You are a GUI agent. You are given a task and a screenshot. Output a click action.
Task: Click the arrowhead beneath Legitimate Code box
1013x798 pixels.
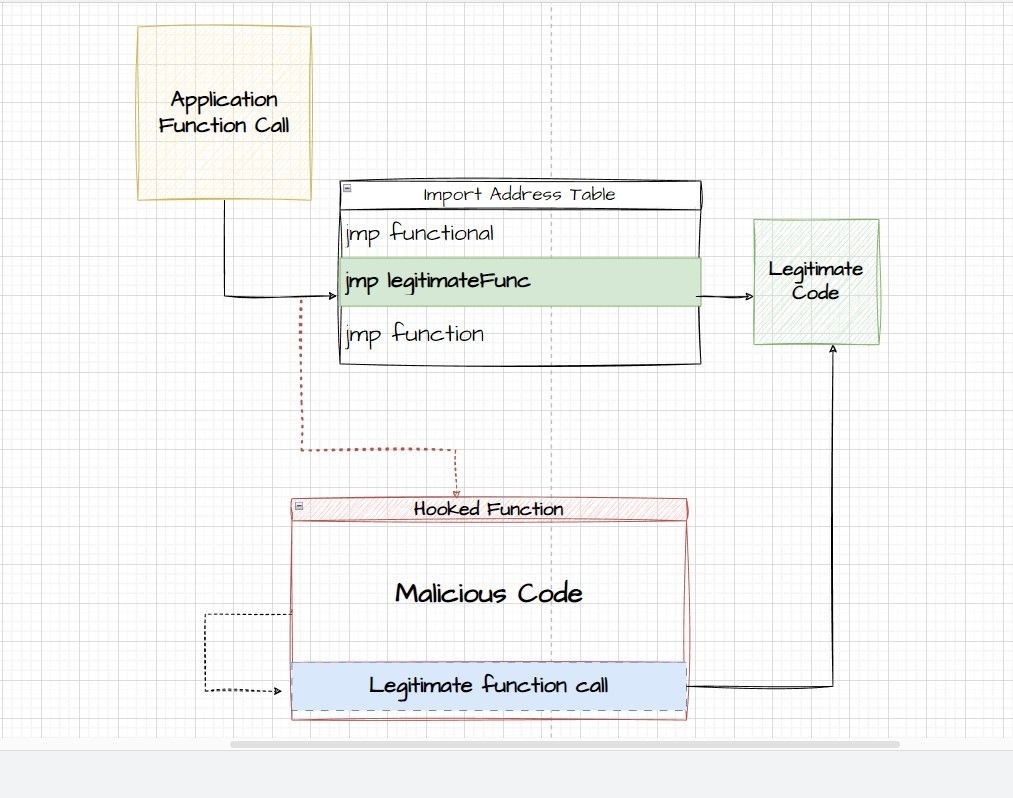coord(833,349)
